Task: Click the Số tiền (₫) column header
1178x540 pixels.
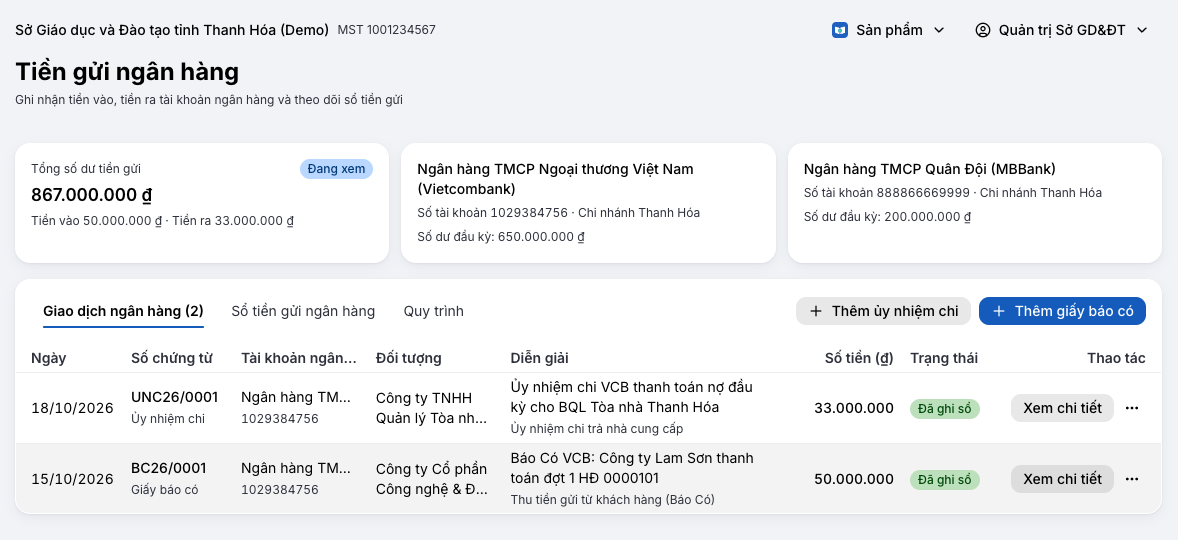Action: click(x=859, y=358)
